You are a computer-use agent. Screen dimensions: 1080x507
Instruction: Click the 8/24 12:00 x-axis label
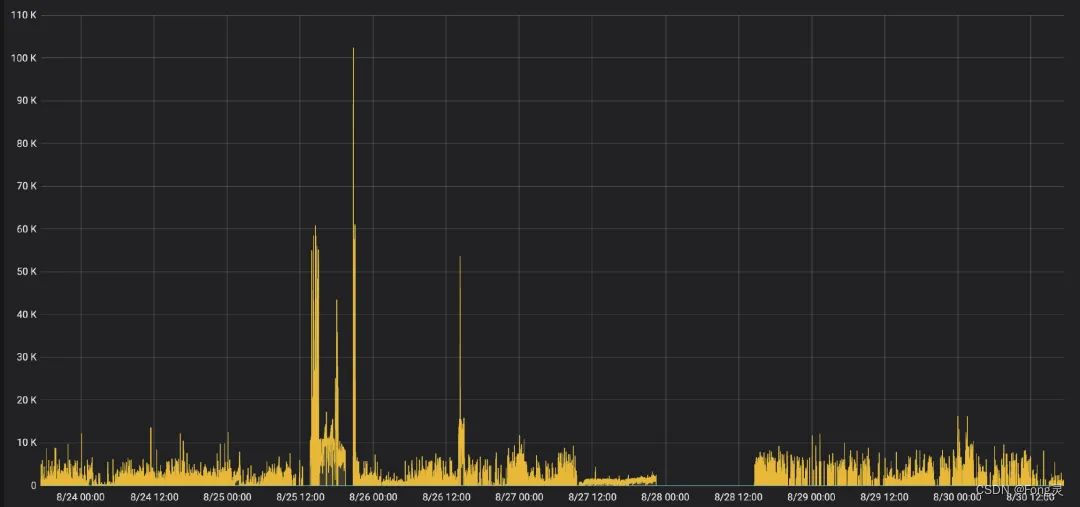pos(154,497)
